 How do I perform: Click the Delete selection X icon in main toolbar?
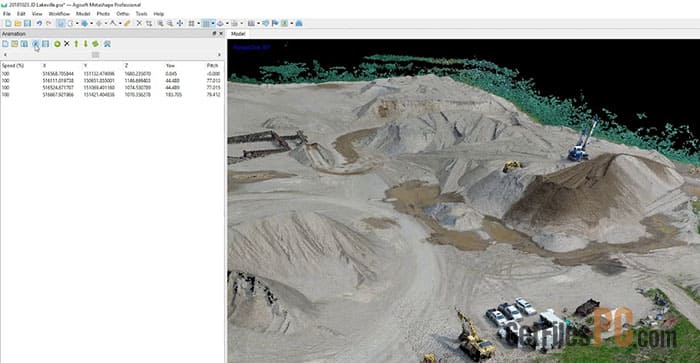pos(139,23)
